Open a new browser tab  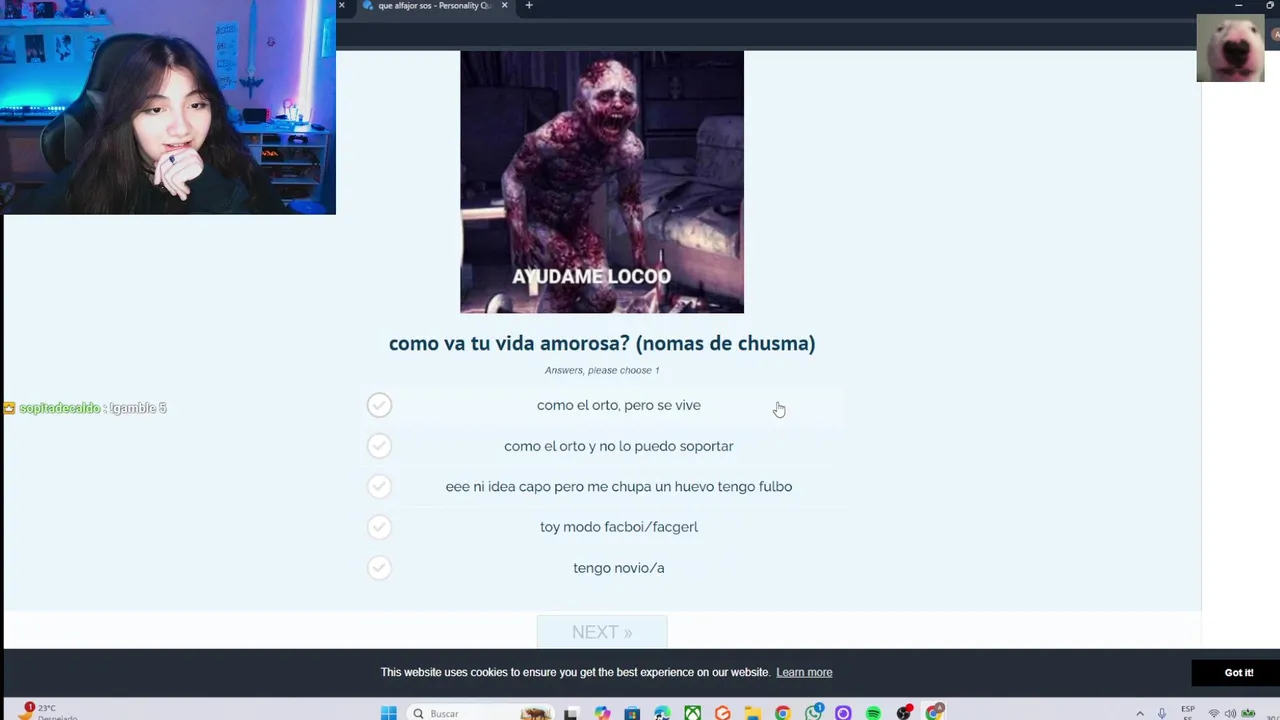pyautogui.click(x=529, y=6)
